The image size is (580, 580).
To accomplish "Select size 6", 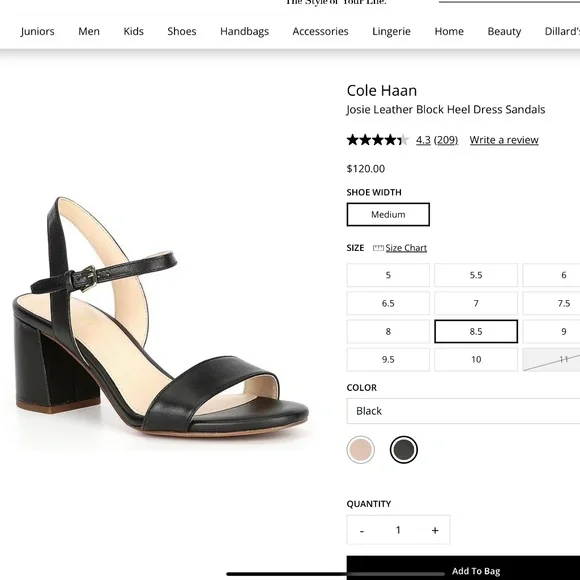I will pos(551,275).
